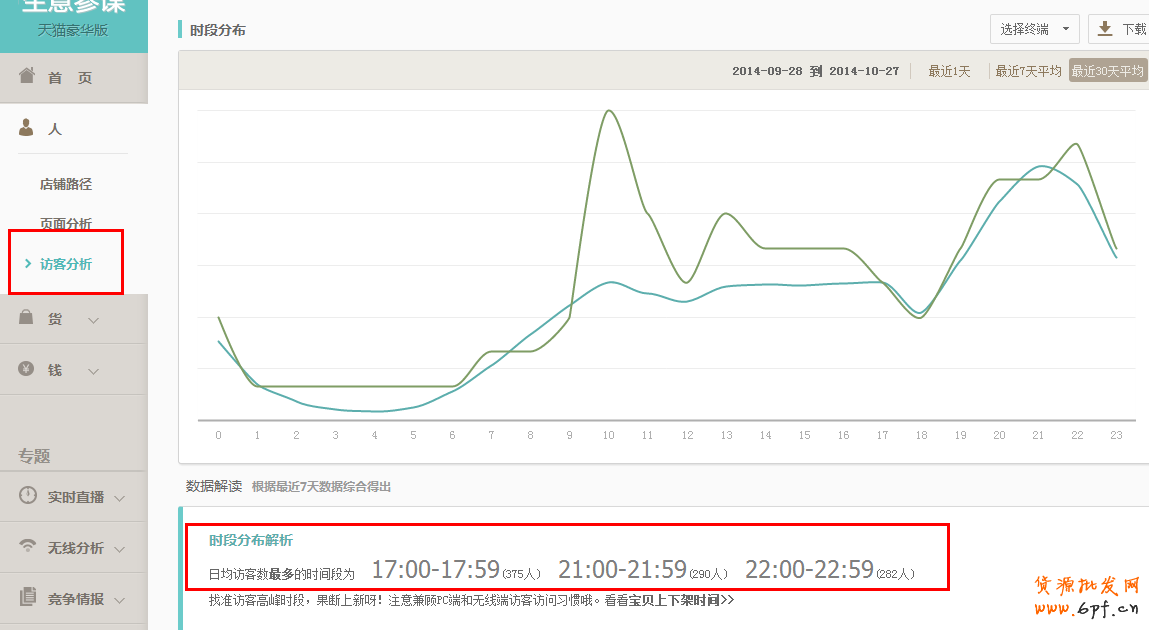
Task: Switch to 最近1天 date range
Action: pyautogui.click(x=949, y=71)
